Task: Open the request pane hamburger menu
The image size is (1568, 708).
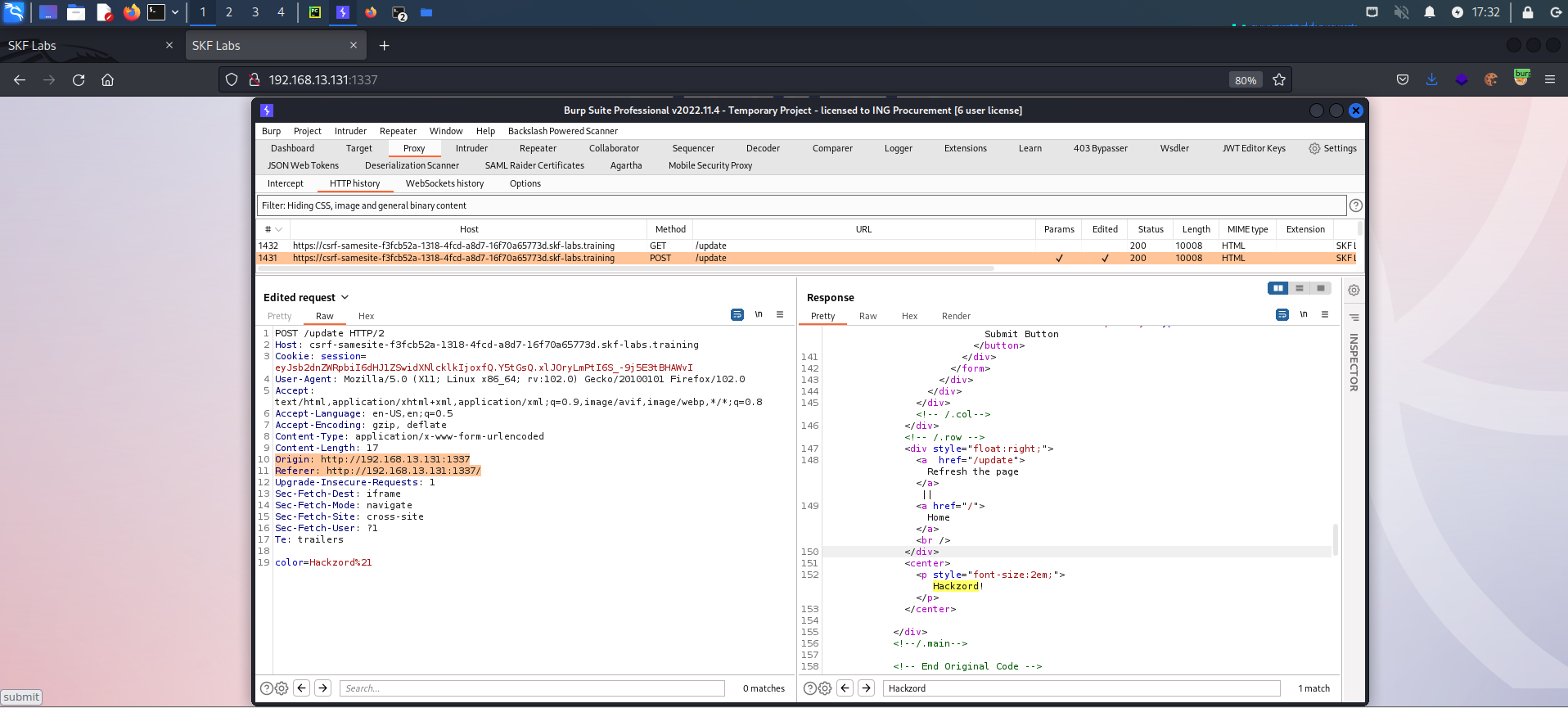Action: coord(780,314)
